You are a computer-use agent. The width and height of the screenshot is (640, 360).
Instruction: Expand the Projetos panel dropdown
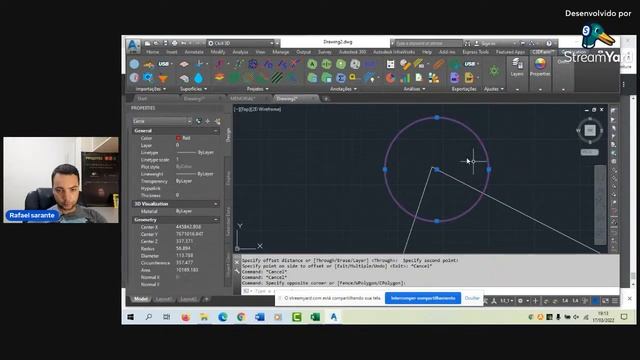[x=258, y=89]
